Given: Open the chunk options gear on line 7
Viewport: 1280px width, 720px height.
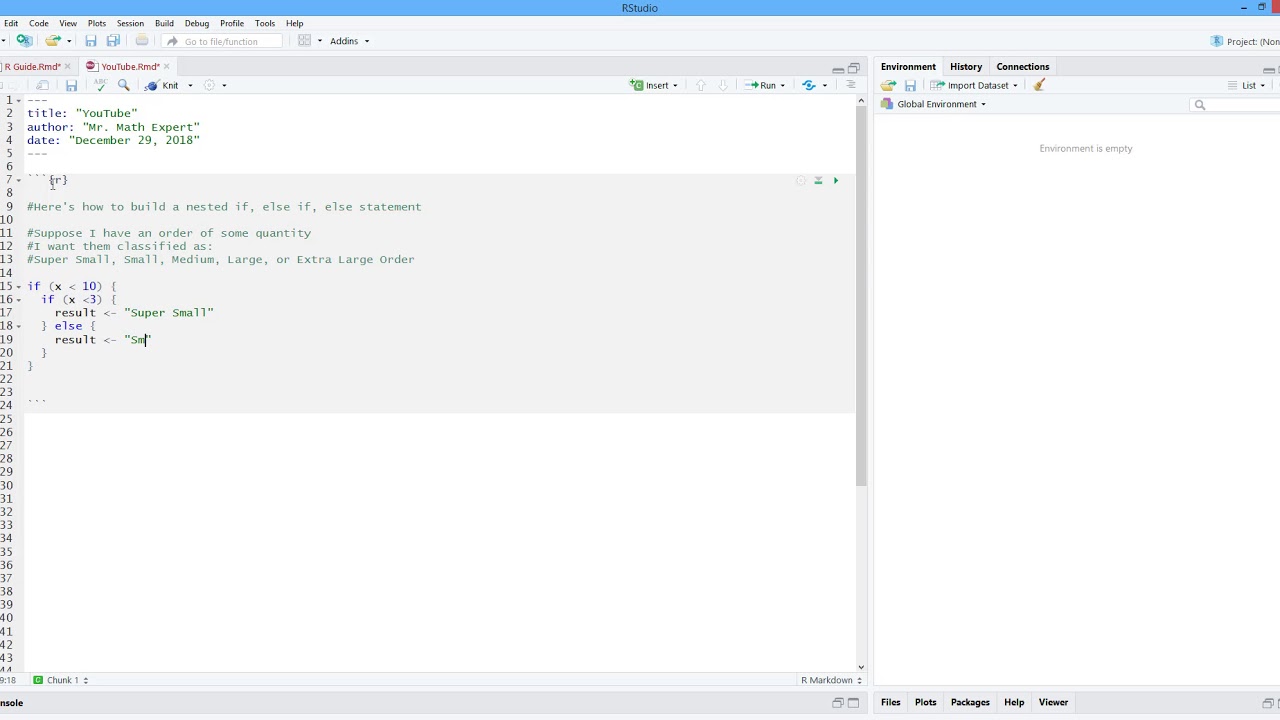Looking at the screenshot, I should coord(800,180).
